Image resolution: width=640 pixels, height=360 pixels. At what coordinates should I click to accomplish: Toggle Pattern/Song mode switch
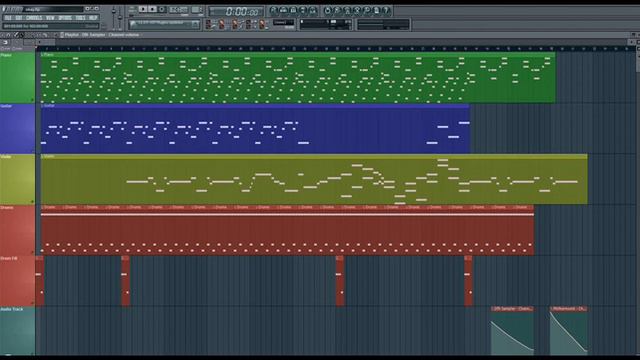pos(133,10)
